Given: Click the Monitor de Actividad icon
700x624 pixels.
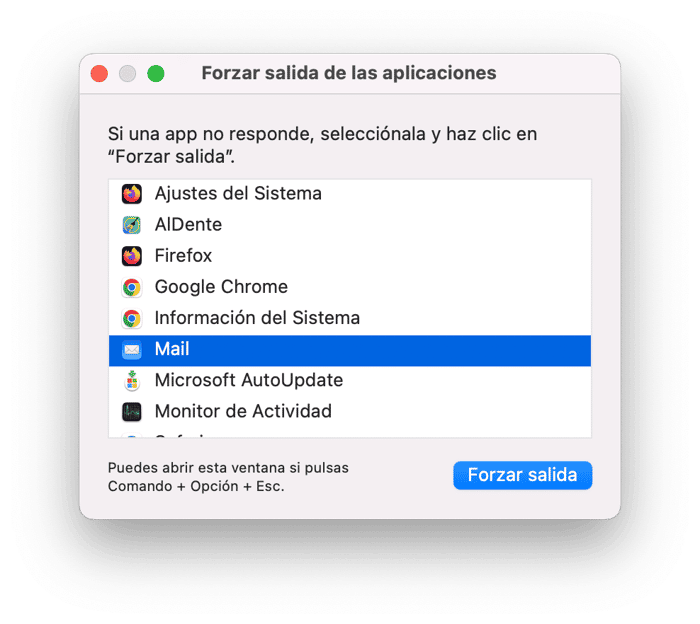Looking at the screenshot, I should 132,412.
